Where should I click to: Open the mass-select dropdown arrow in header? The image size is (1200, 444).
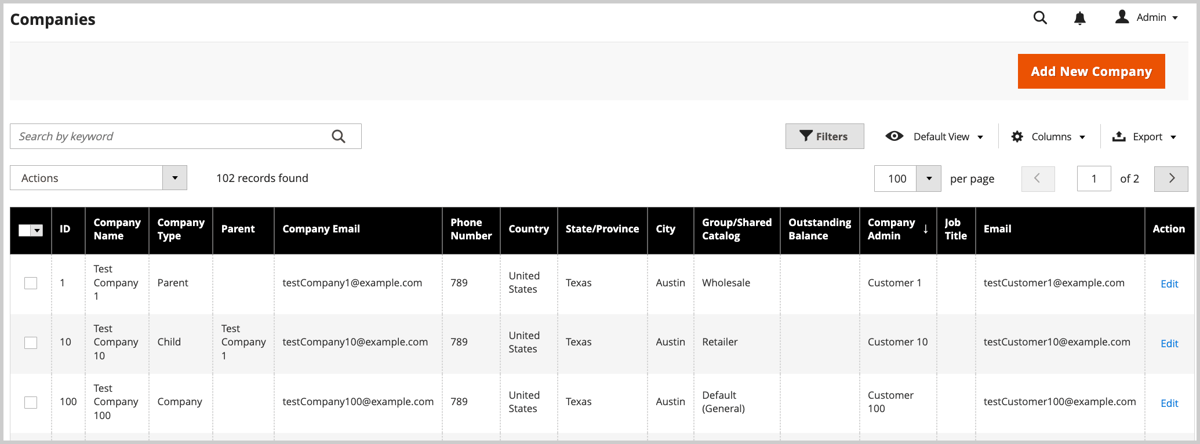37,230
